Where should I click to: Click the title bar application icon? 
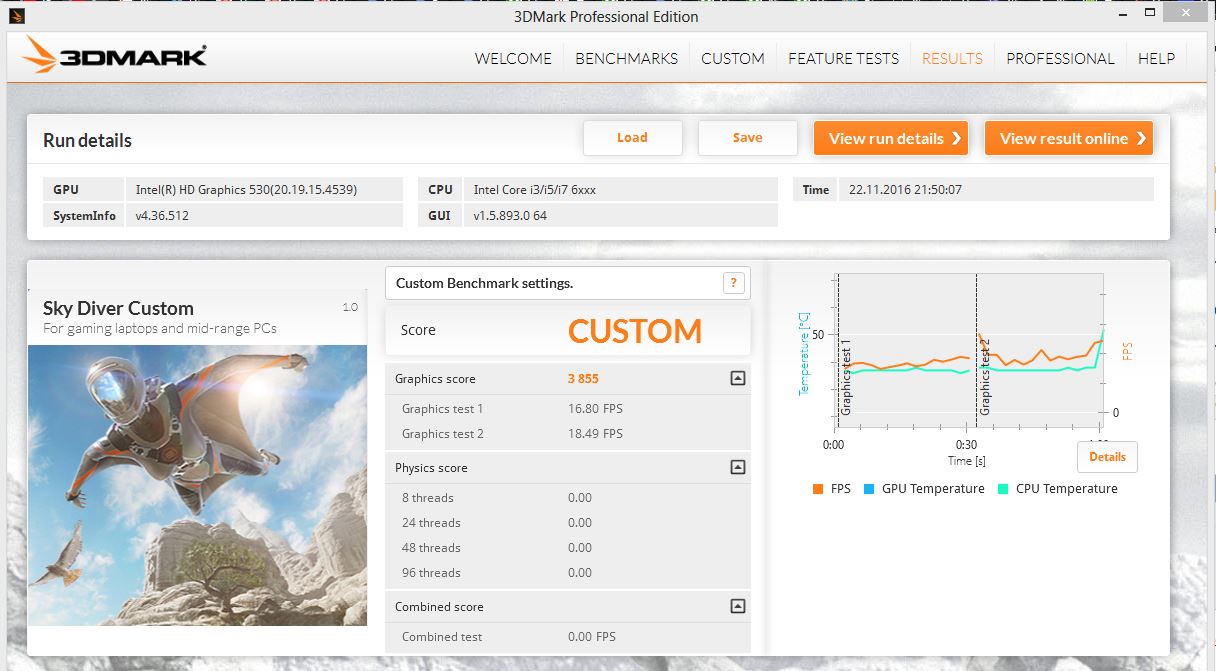tap(15, 16)
